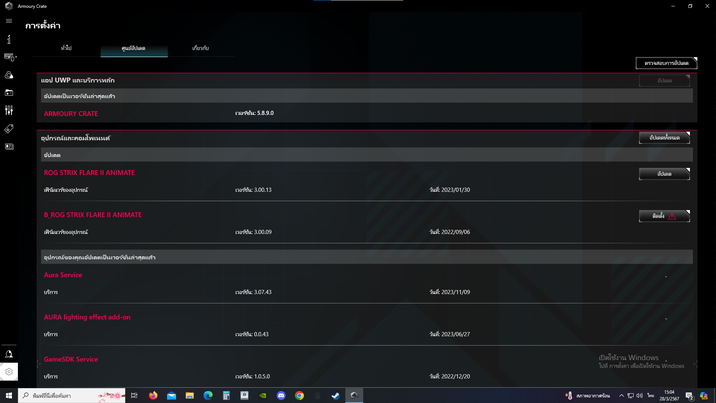
Task: Open the weather widget on taskbar
Action: 589,396
